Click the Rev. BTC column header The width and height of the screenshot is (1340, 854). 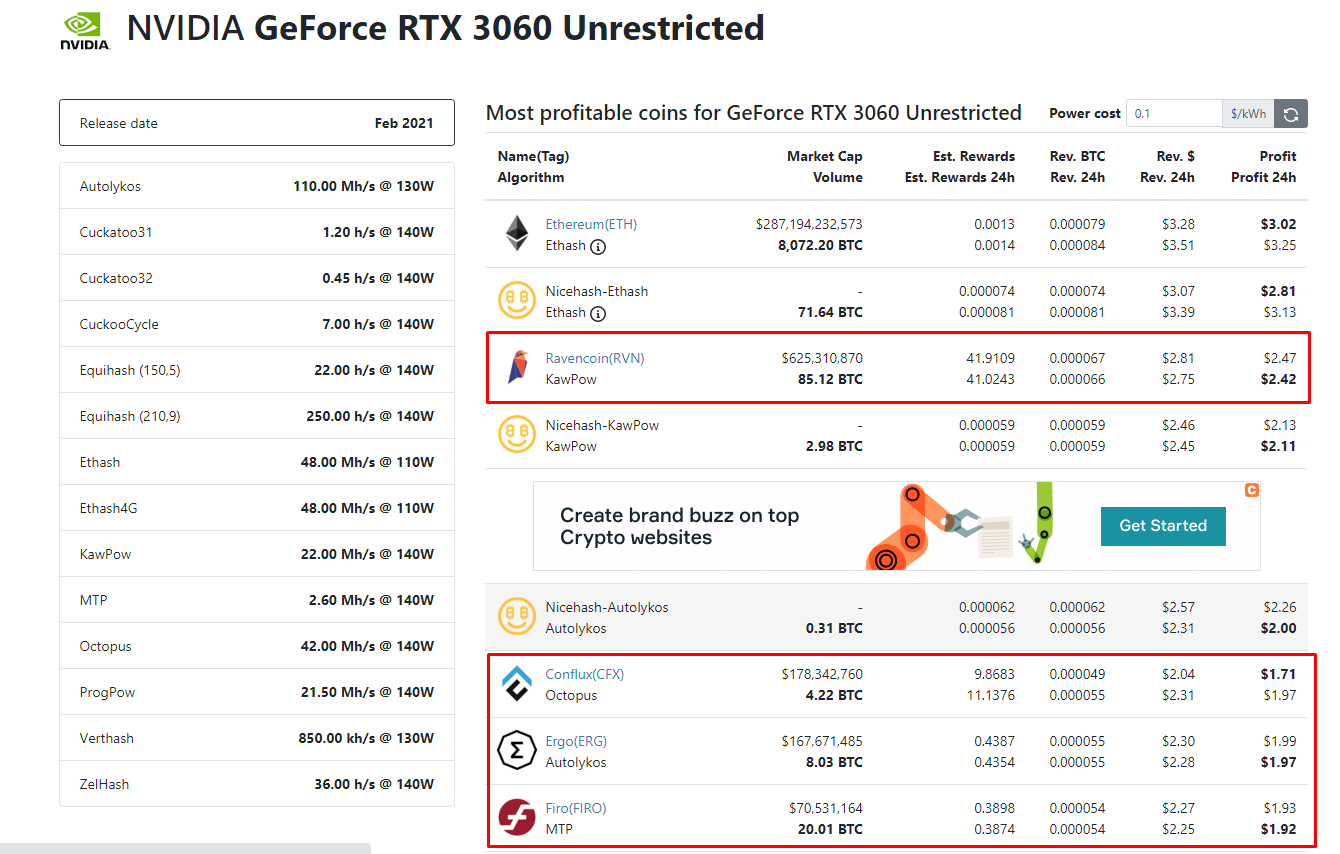coord(1076,156)
